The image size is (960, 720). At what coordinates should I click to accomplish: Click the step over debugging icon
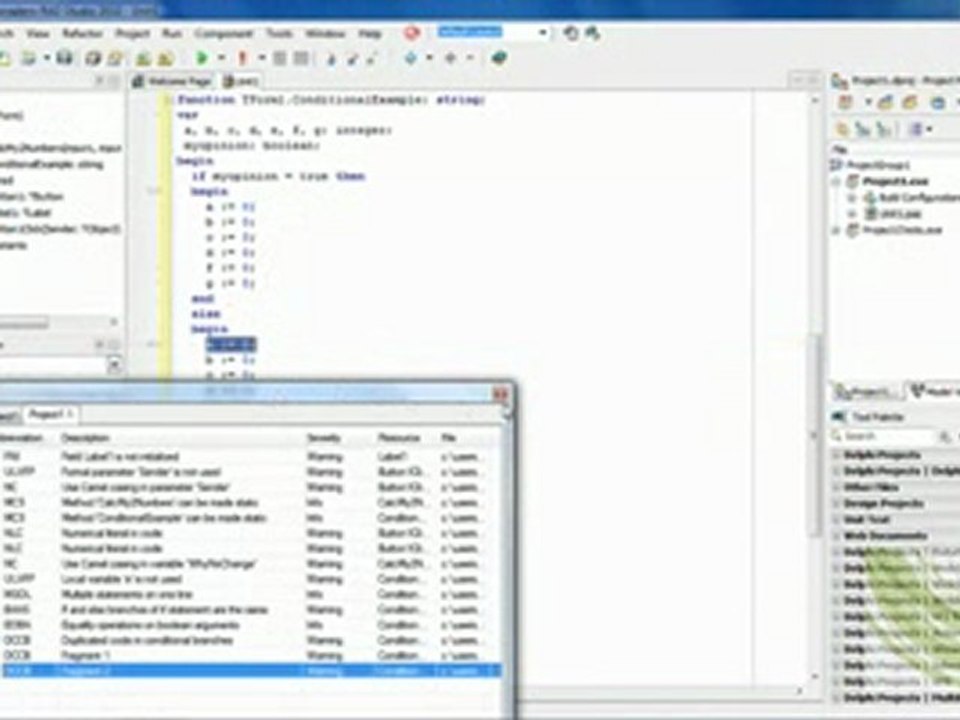pos(352,59)
